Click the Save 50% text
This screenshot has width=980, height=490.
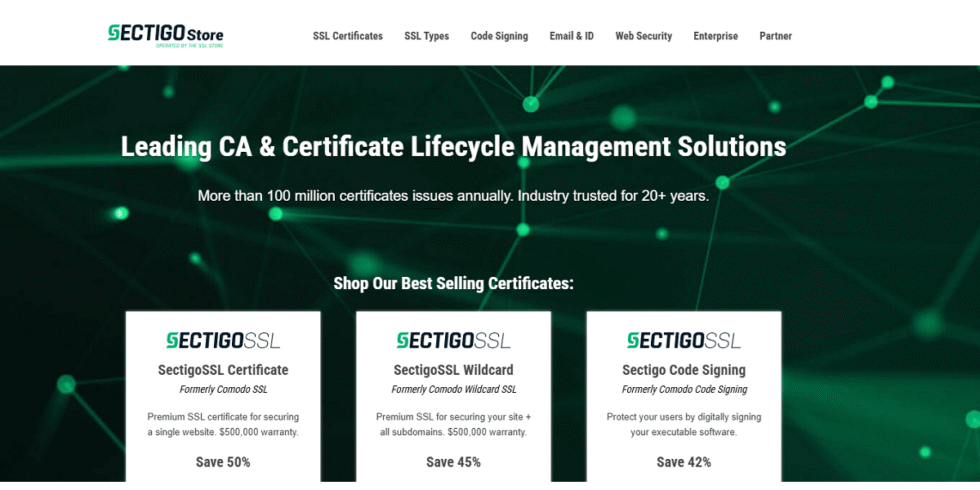click(x=223, y=462)
